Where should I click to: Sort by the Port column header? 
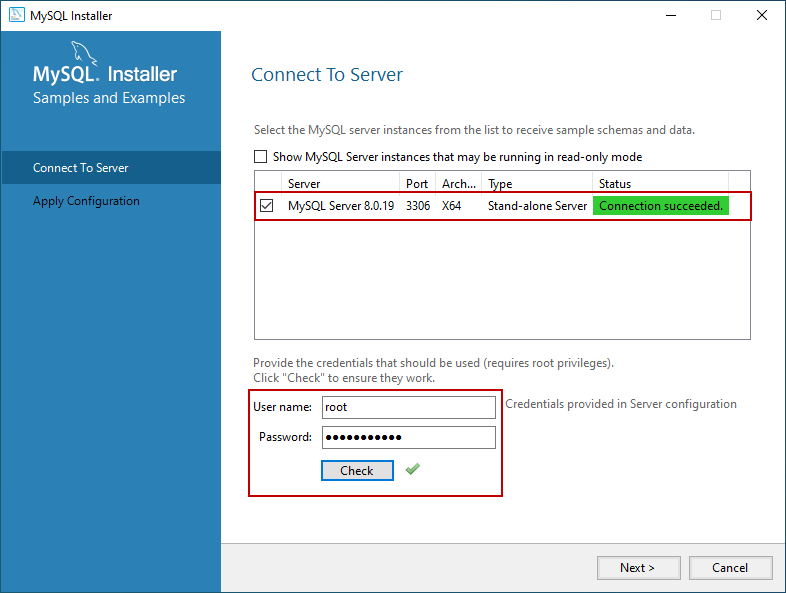tap(417, 184)
